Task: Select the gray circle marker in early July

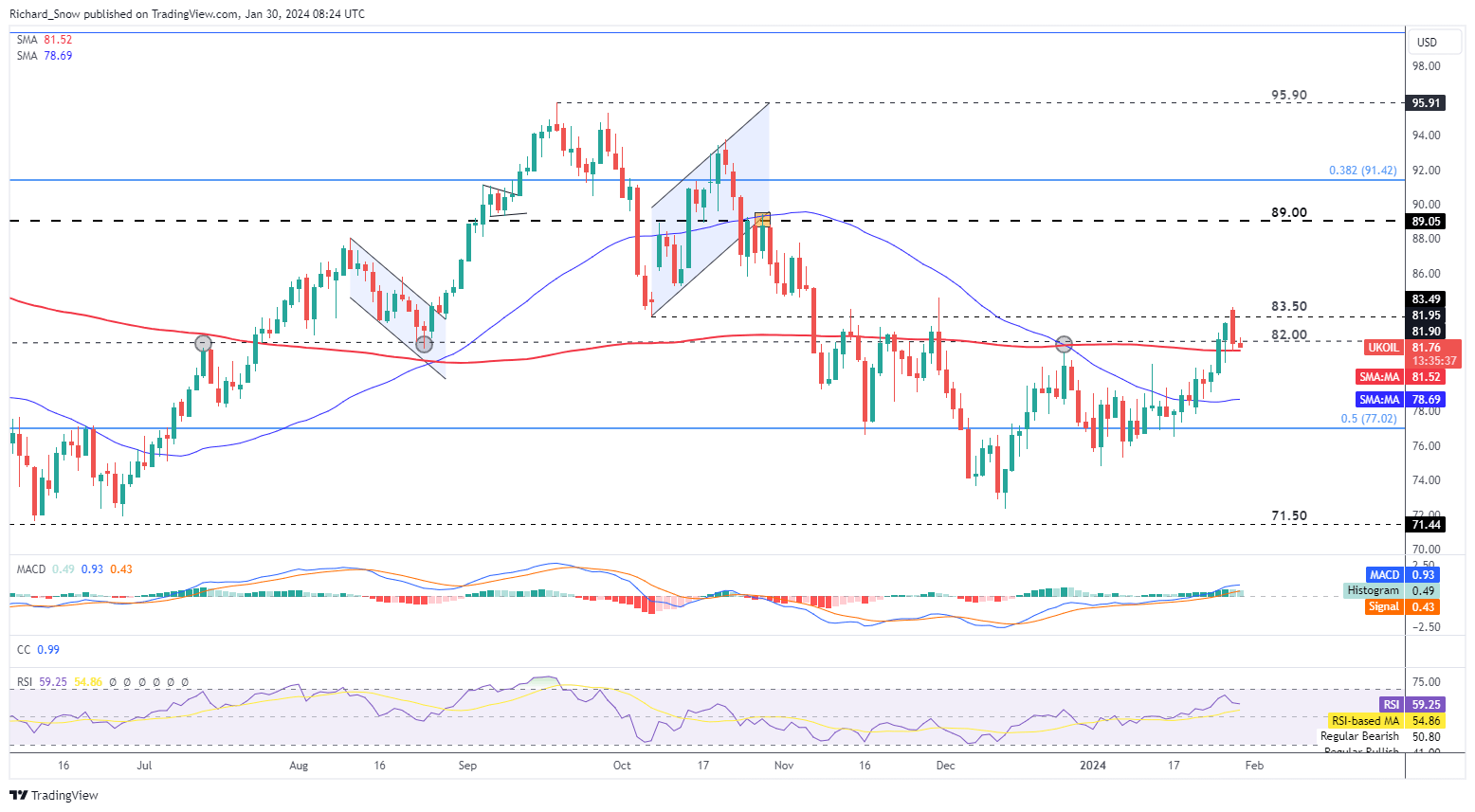Action: click(203, 343)
